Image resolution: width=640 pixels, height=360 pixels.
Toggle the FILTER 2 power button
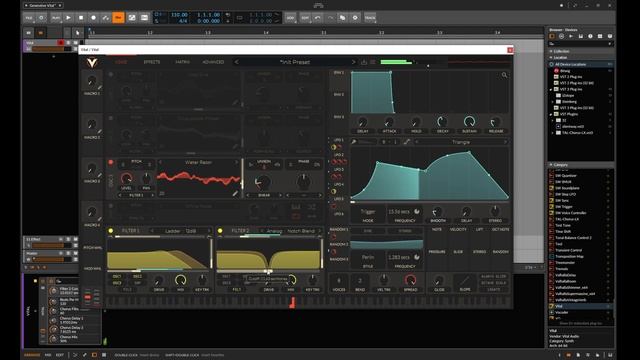pos(220,231)
